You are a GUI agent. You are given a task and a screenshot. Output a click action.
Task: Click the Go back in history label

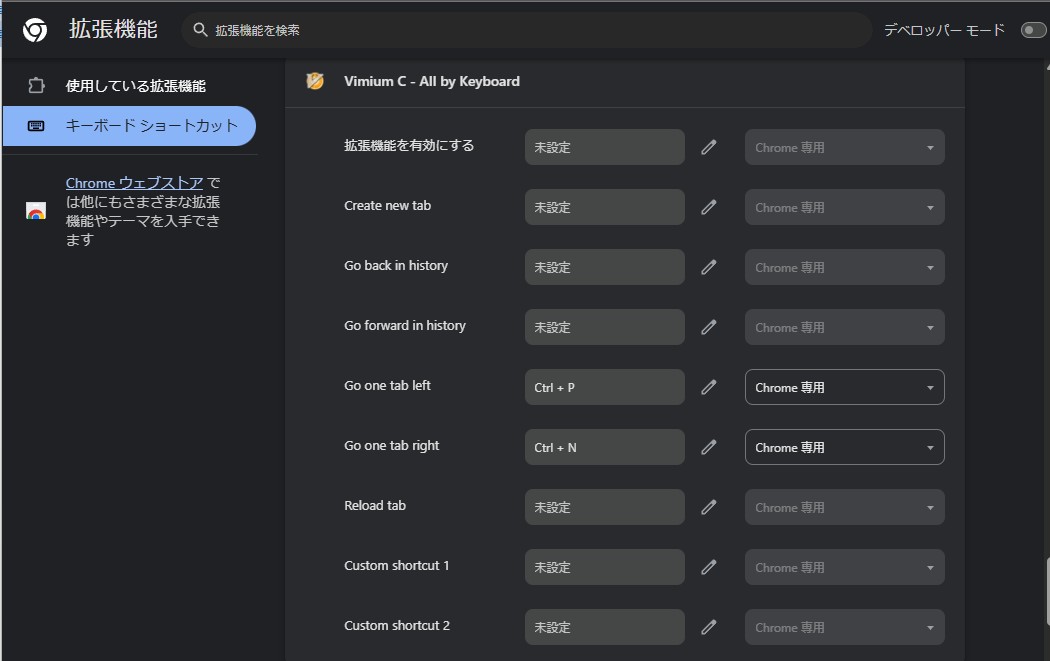tap(396, 266)
